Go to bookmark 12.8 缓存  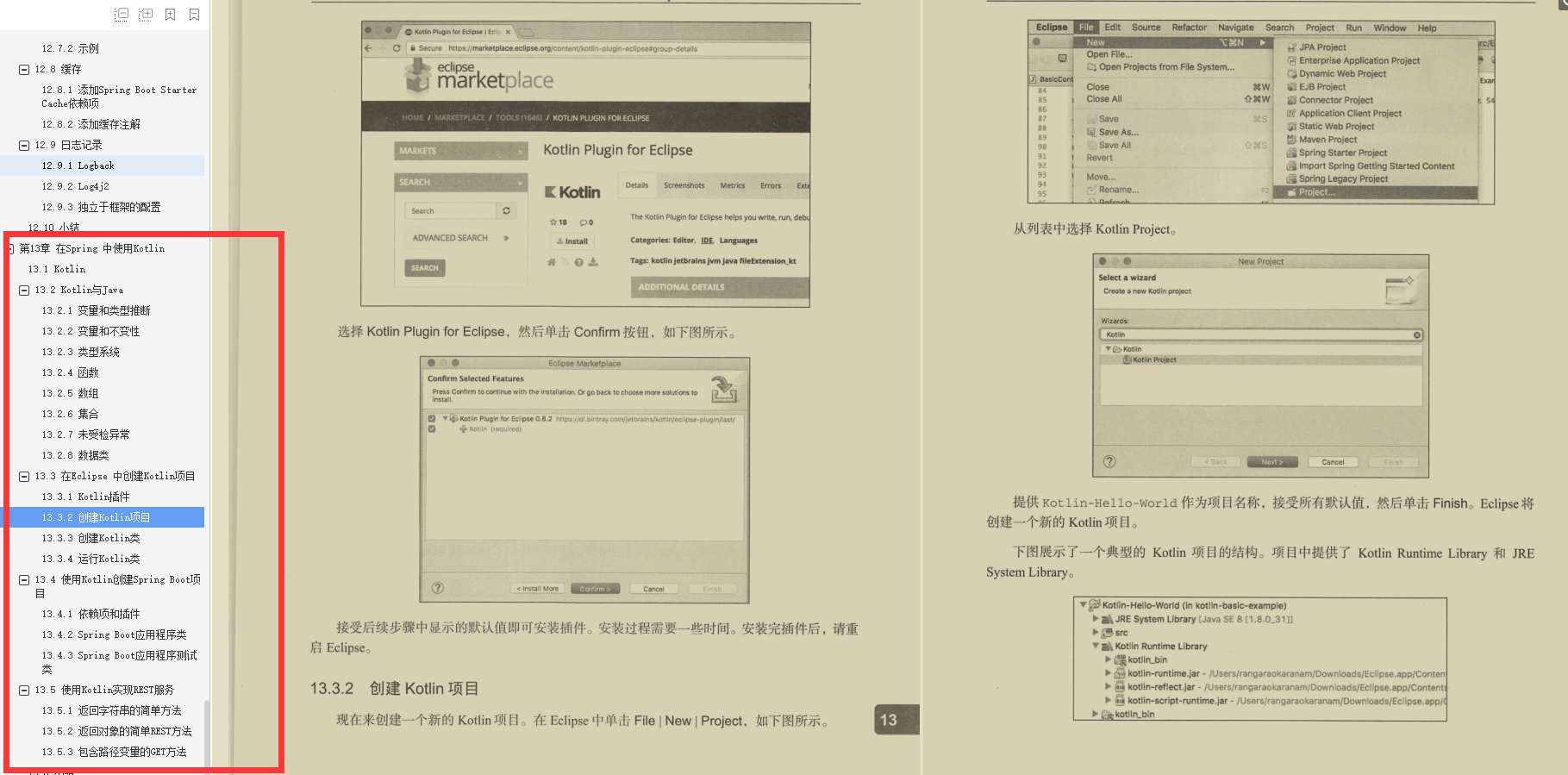[x=58, y=69]
